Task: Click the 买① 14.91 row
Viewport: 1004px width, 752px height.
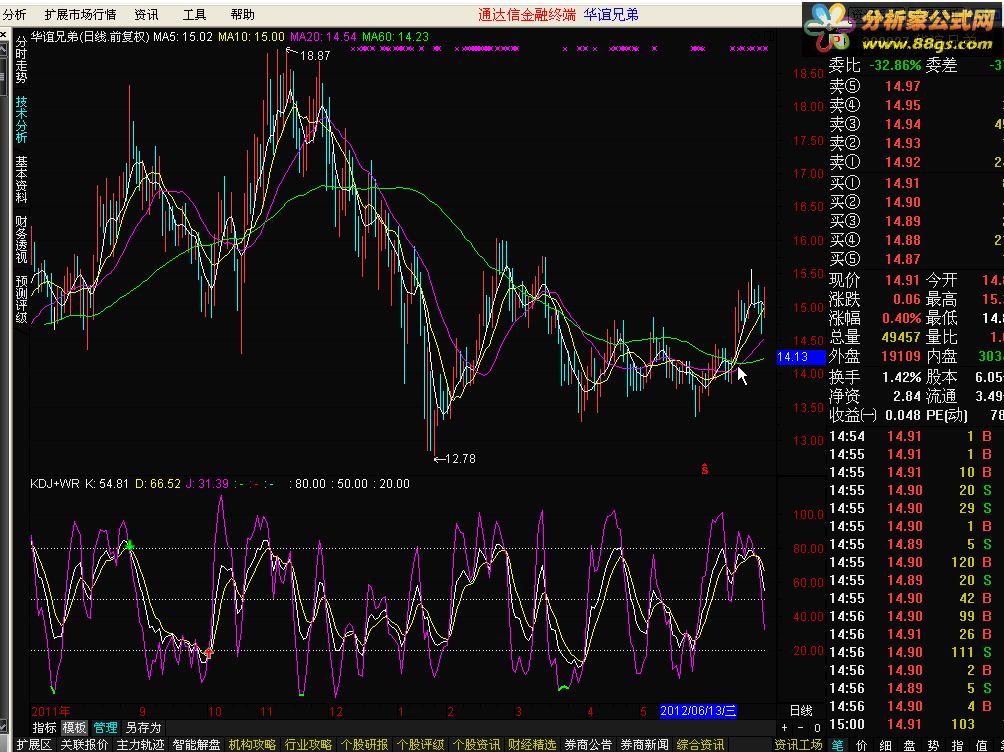Action: [916, 183]
